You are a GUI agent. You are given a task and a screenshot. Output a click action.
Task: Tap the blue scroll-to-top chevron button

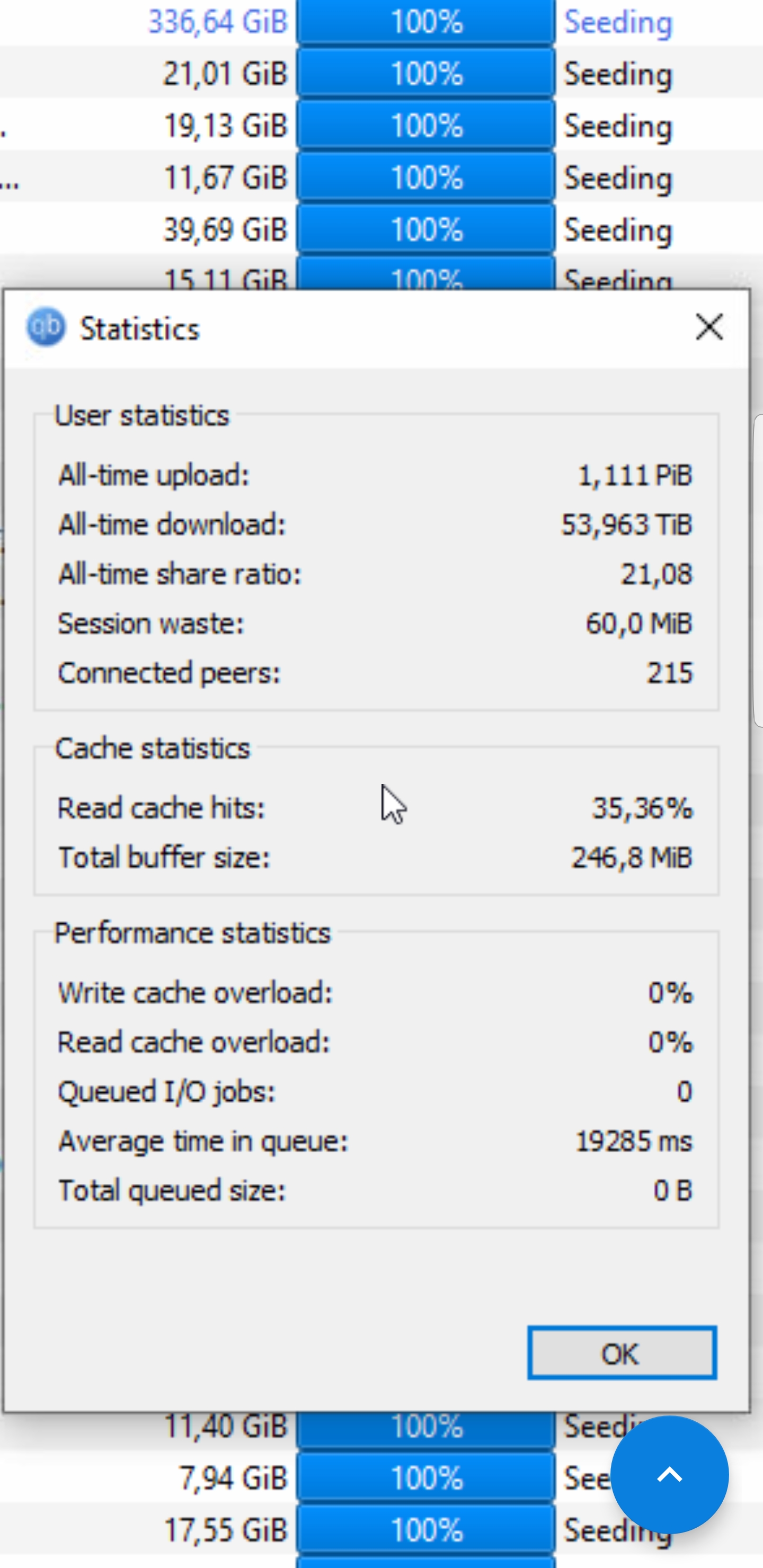click(669, 1474)
